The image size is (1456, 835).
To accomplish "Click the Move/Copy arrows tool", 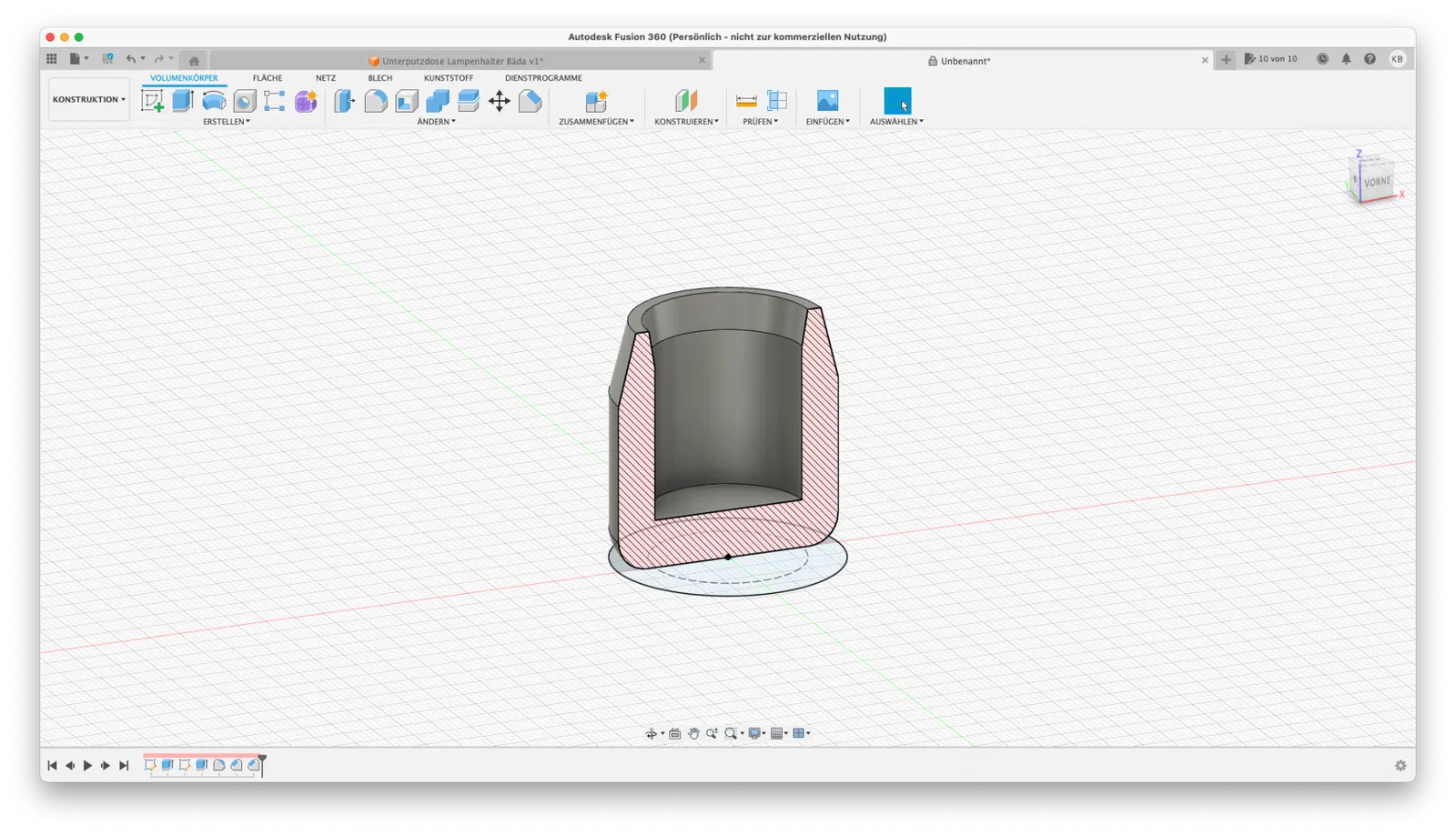I will click(x=500, y=101).
